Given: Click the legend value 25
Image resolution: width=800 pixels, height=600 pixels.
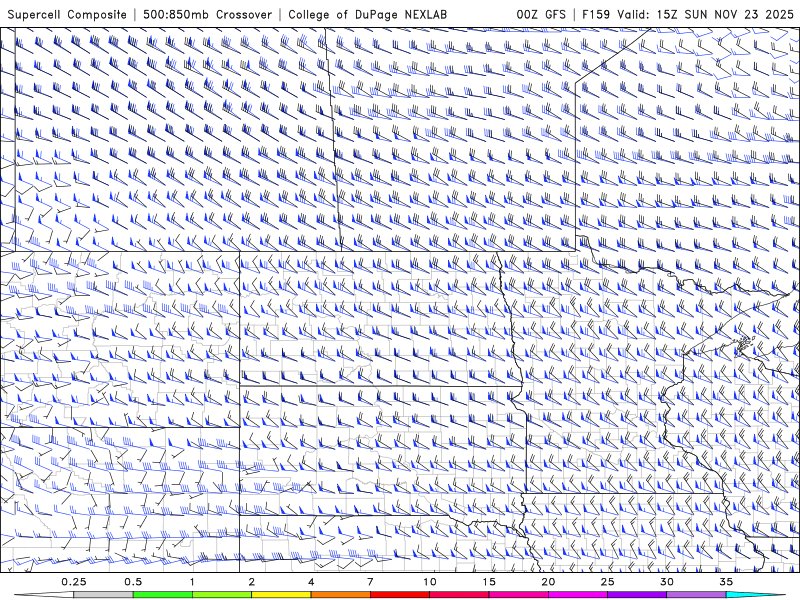Looking at the screenshot, I should click(607, 582).
